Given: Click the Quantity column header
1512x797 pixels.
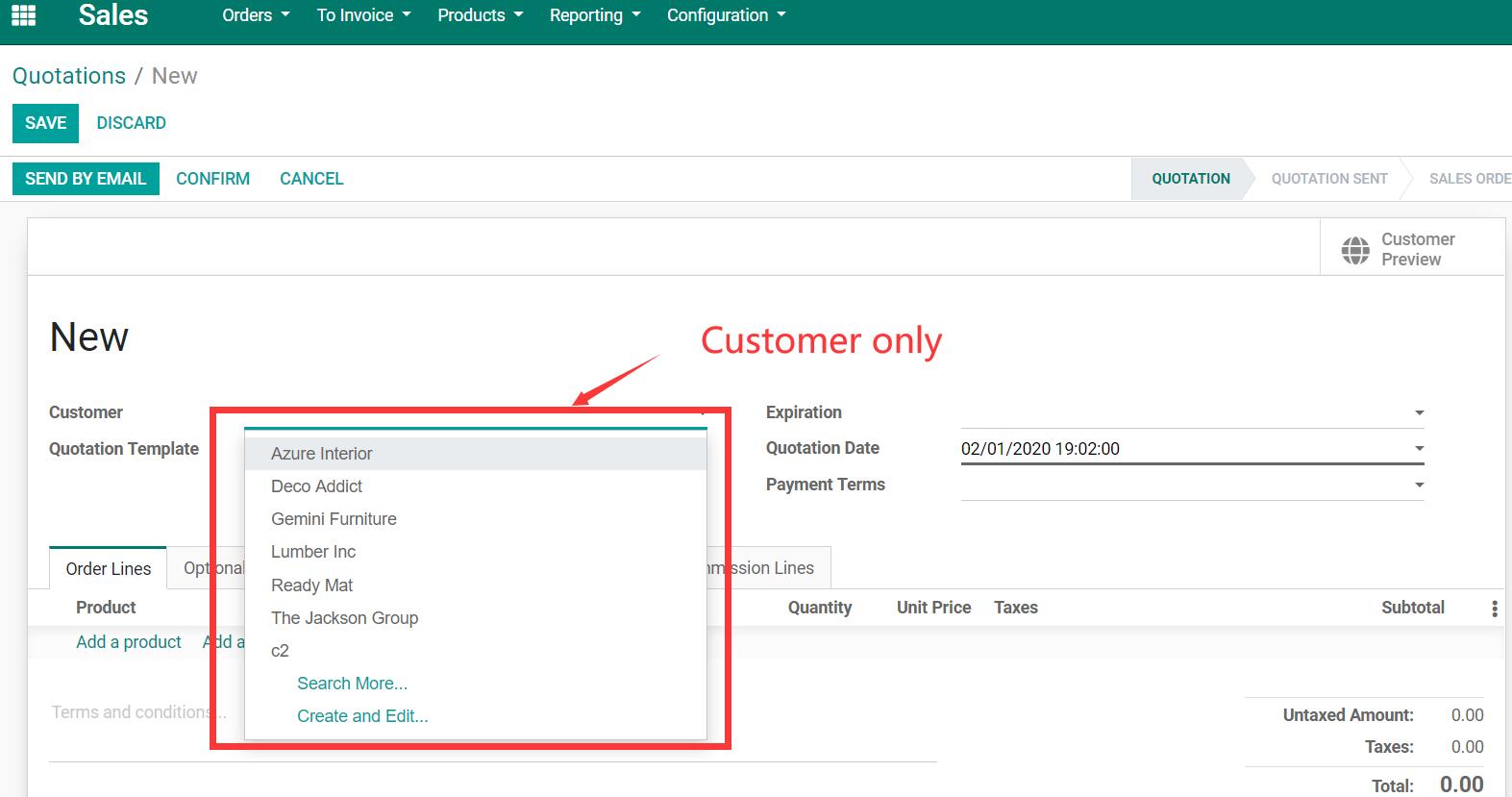Looking at the screenshot, I should tap(820, 608).
